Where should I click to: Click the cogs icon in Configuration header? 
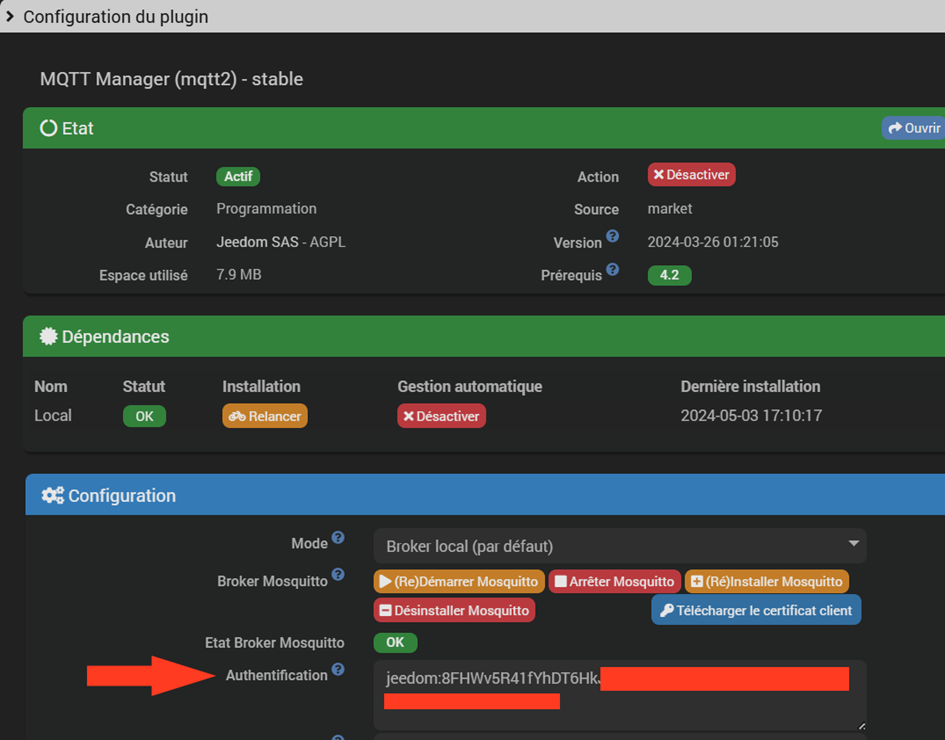click(x=53, y=495)
